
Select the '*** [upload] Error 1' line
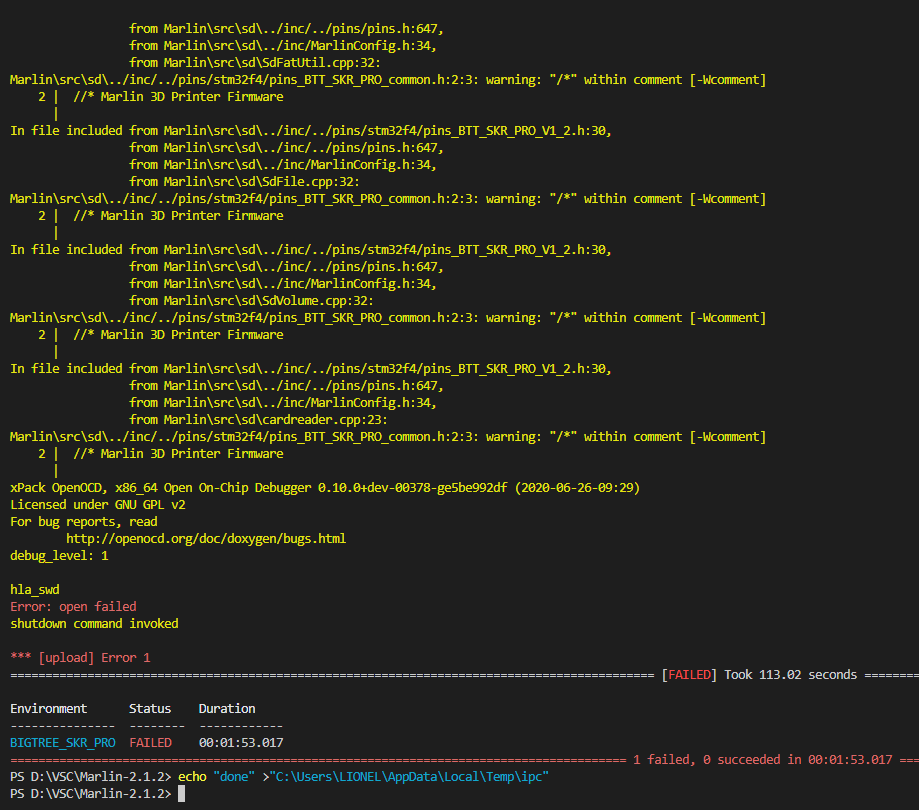(x=80, y=658)
